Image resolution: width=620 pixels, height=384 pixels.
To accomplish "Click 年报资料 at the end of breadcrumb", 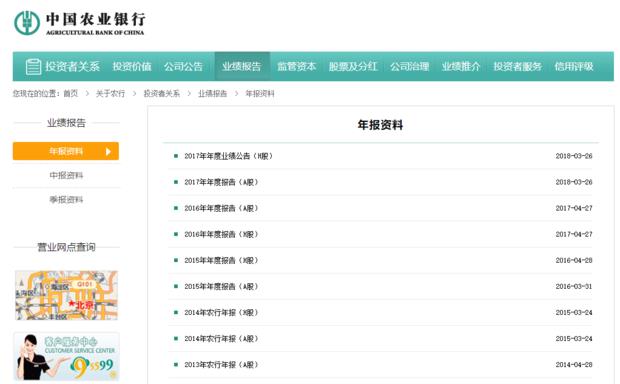I will (260, 94).
